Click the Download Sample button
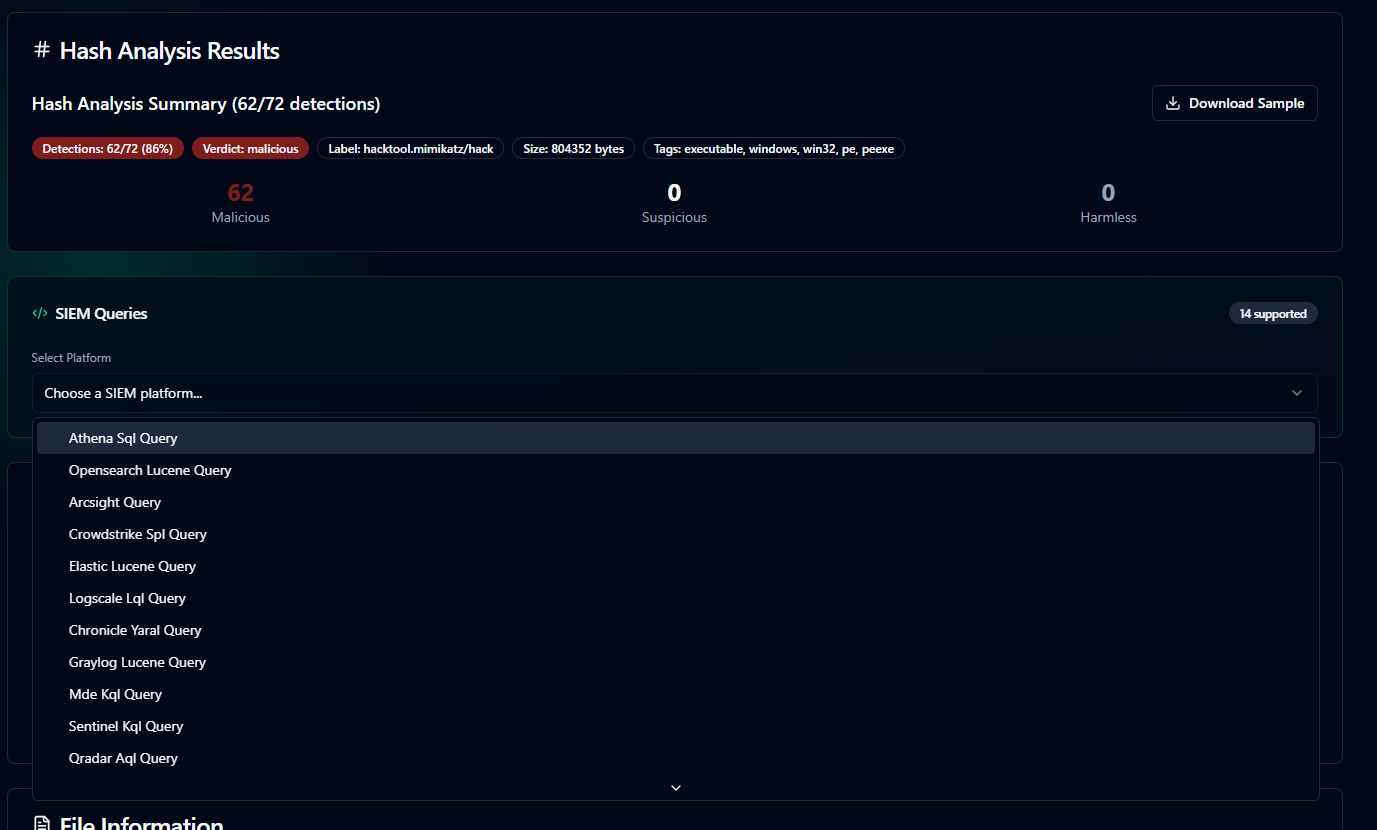The image size is (1377, 830). point(1234,103)
